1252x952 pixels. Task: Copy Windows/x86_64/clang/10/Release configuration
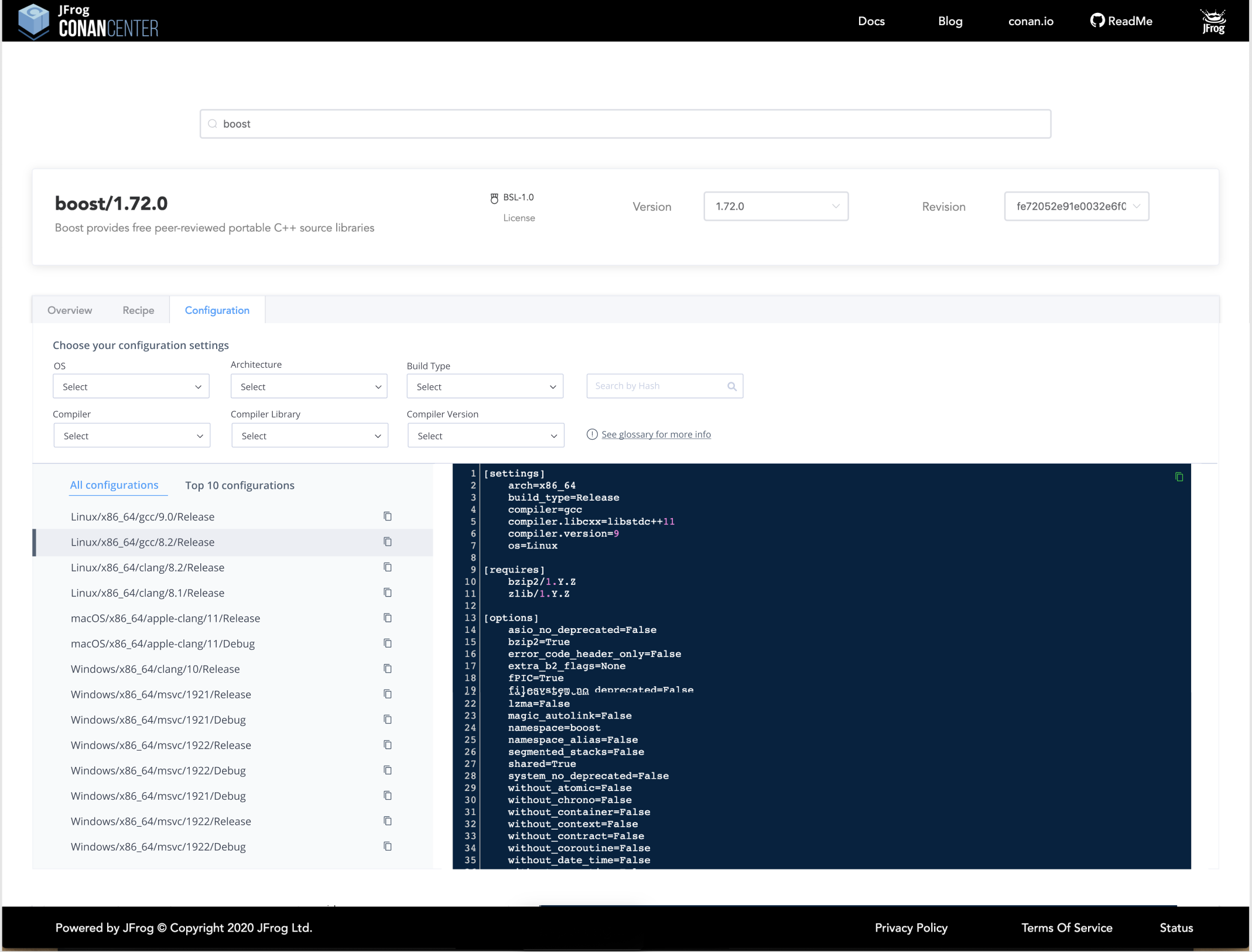point(387,669)
